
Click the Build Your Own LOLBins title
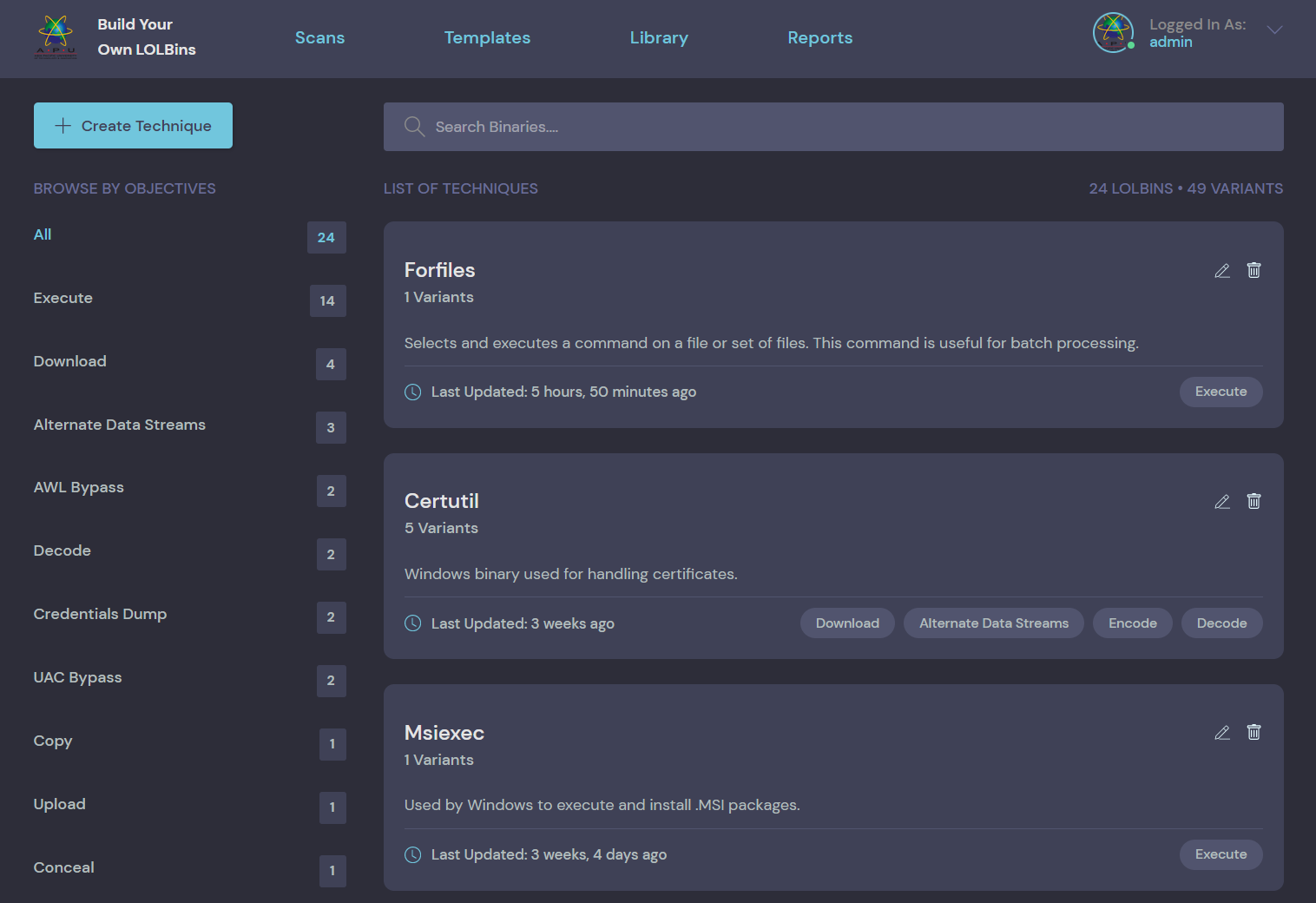click(x=147, y=36)
